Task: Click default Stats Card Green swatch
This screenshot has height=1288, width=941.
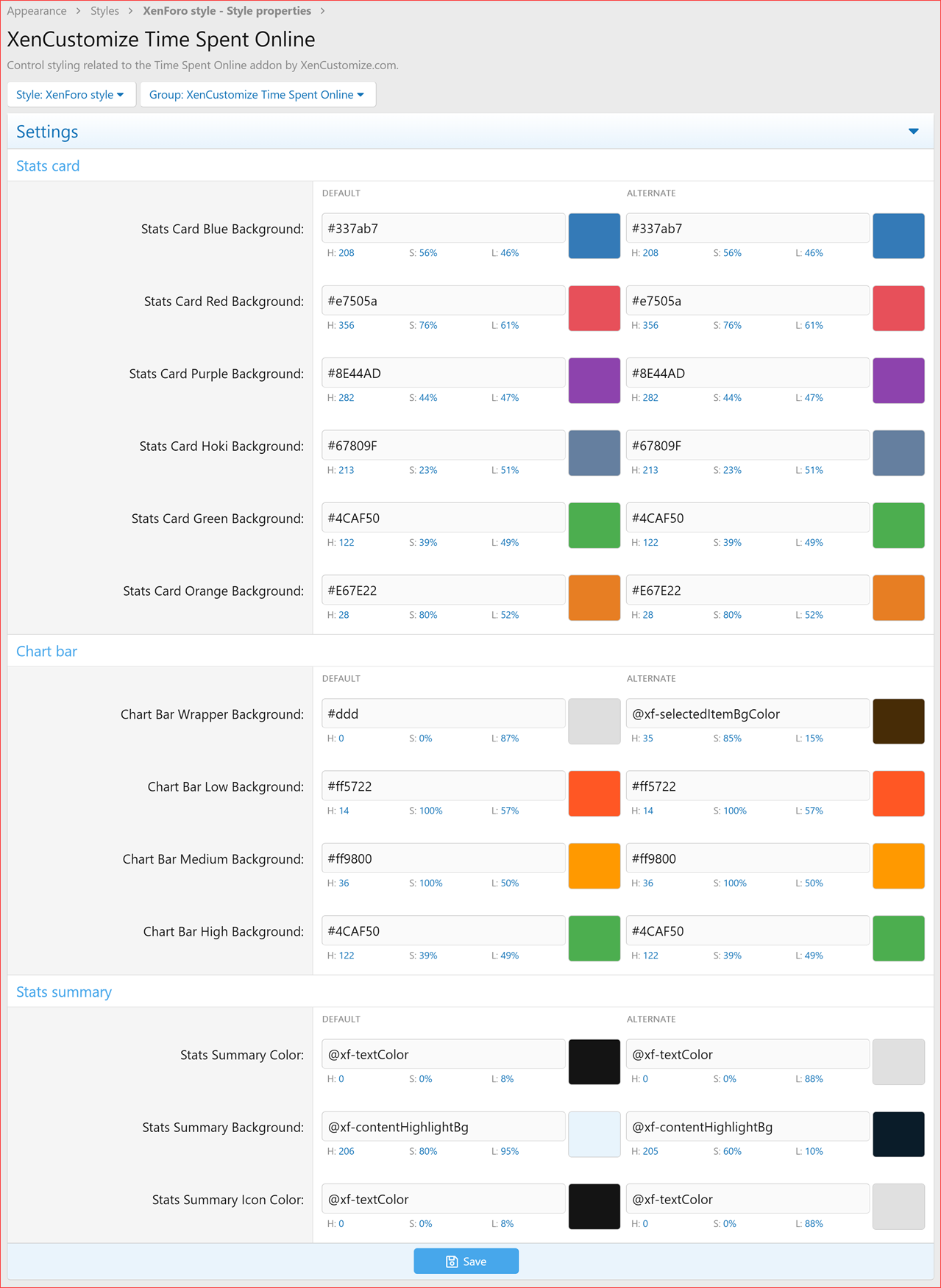Action: point(594,526)
